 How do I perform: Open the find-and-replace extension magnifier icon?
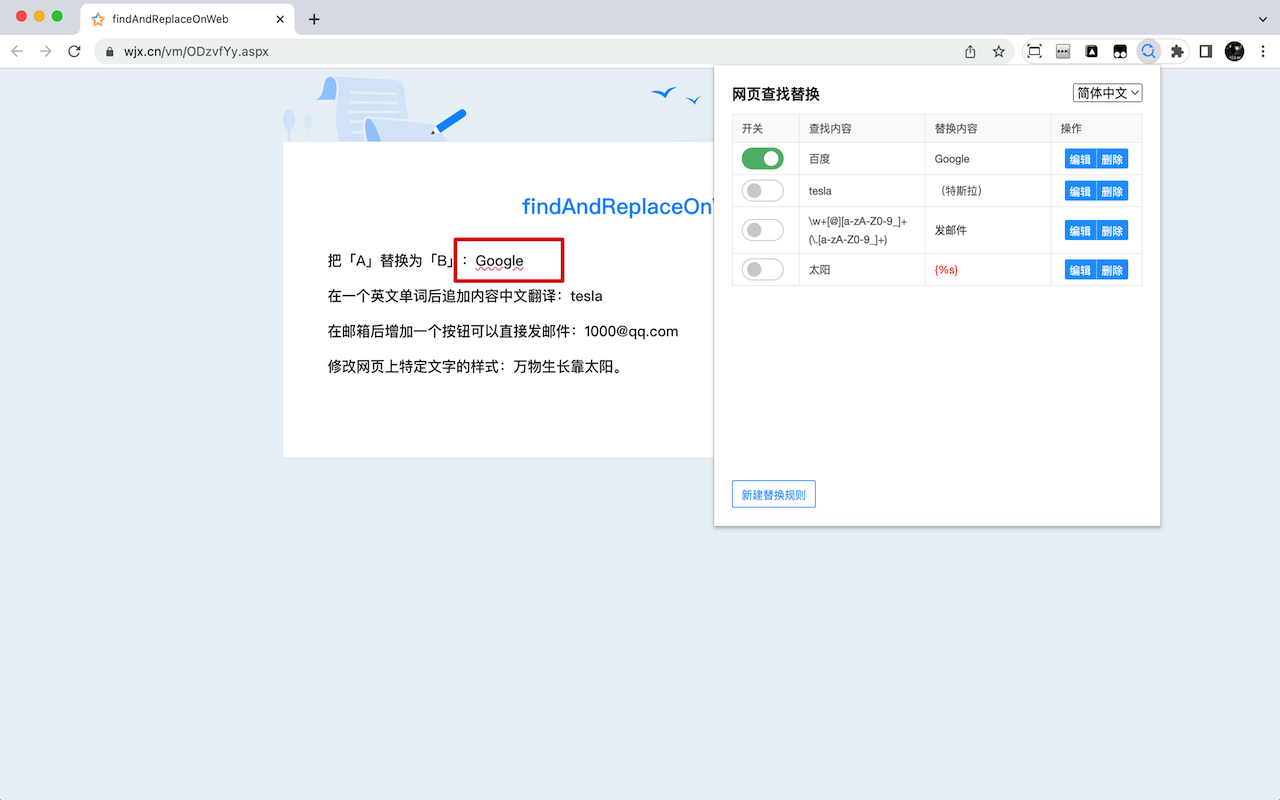click(1148, 51)
